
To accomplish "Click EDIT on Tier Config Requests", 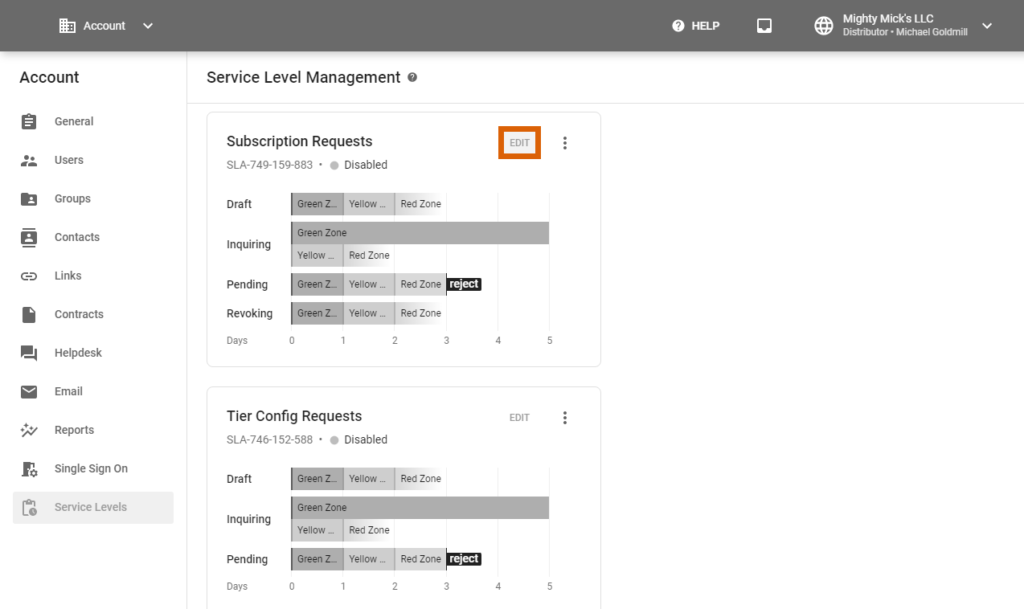I will pos(519,417).
